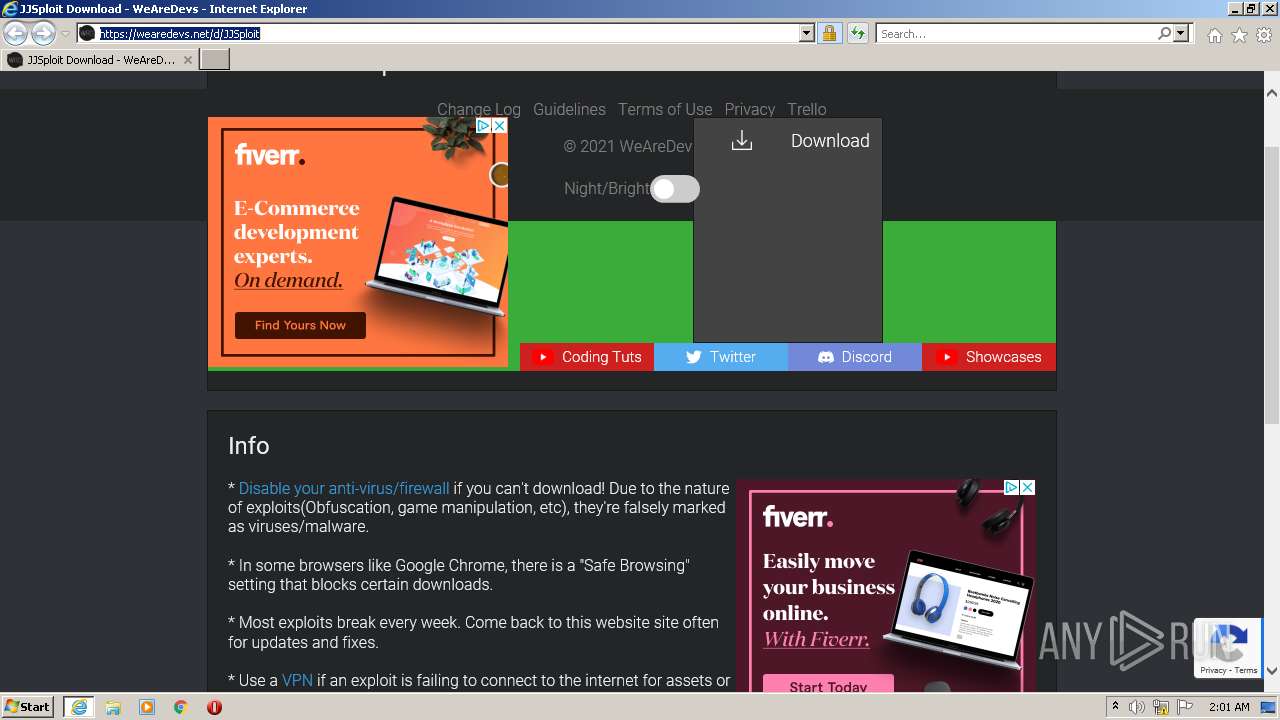Expand the address bar autocomplete dropdown

[x=807, y=33]
